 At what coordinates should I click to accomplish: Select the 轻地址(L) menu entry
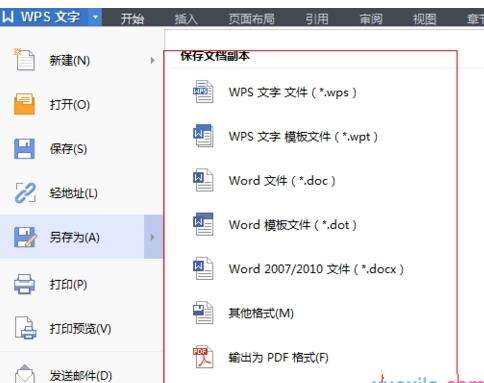click(81, 193)
